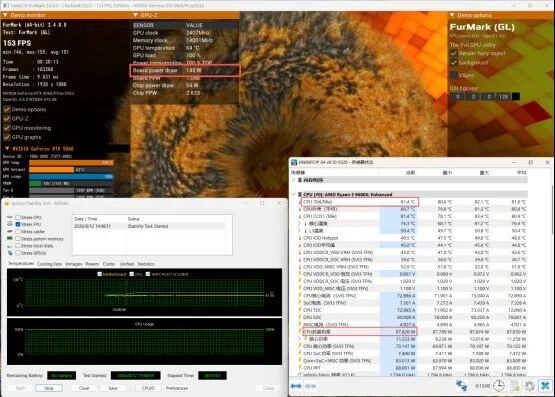The width and height of the screenshot is (555, 397).
Task: Click FurMark app icon in title bar
Action: point(5,5)
